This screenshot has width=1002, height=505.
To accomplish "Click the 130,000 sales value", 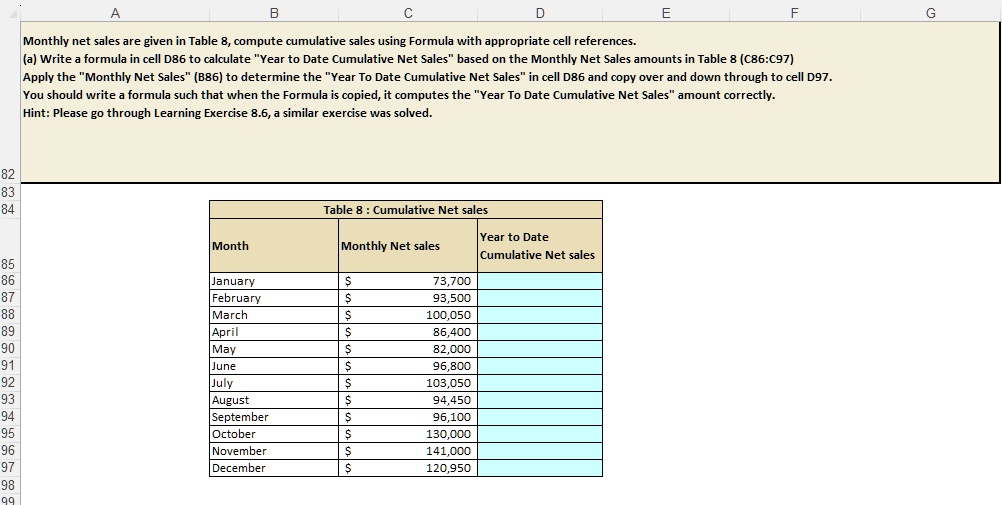I will click(x=408, y=433).
